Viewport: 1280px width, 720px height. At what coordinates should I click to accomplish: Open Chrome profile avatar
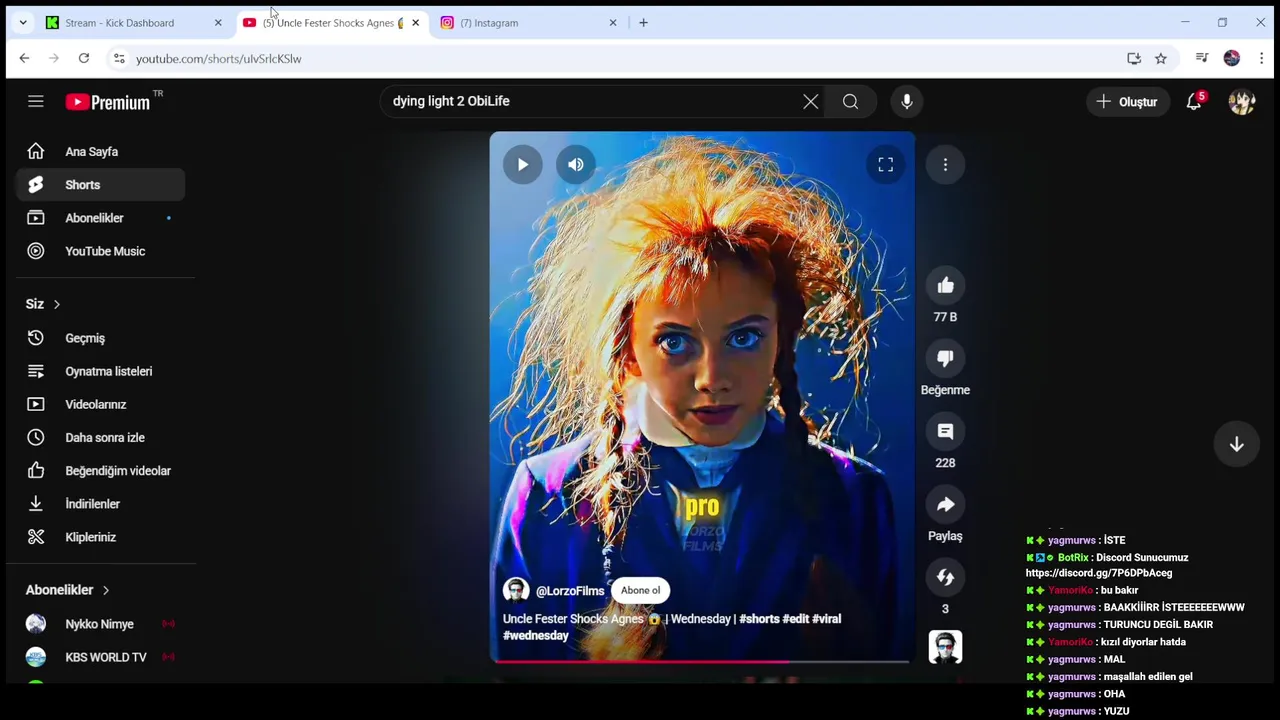point(1232,59)
